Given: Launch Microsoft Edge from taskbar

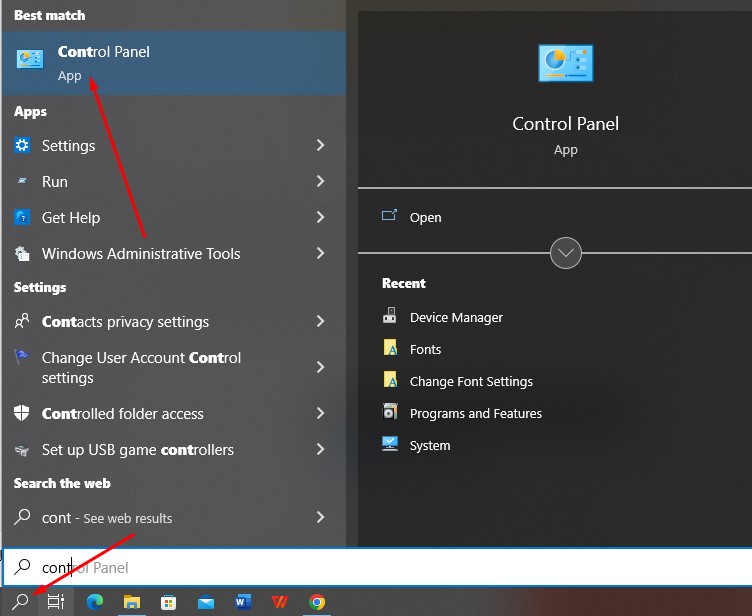Looking at the screenshot, I should [x=95, y=602].
